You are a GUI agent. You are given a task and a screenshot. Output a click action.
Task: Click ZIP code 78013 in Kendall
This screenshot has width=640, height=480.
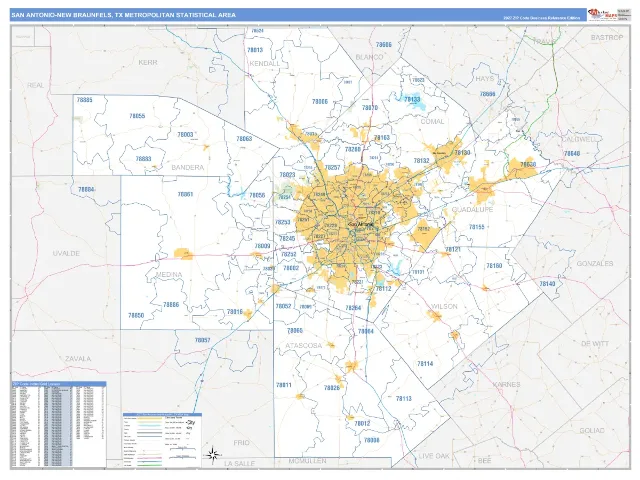[255, 50]
